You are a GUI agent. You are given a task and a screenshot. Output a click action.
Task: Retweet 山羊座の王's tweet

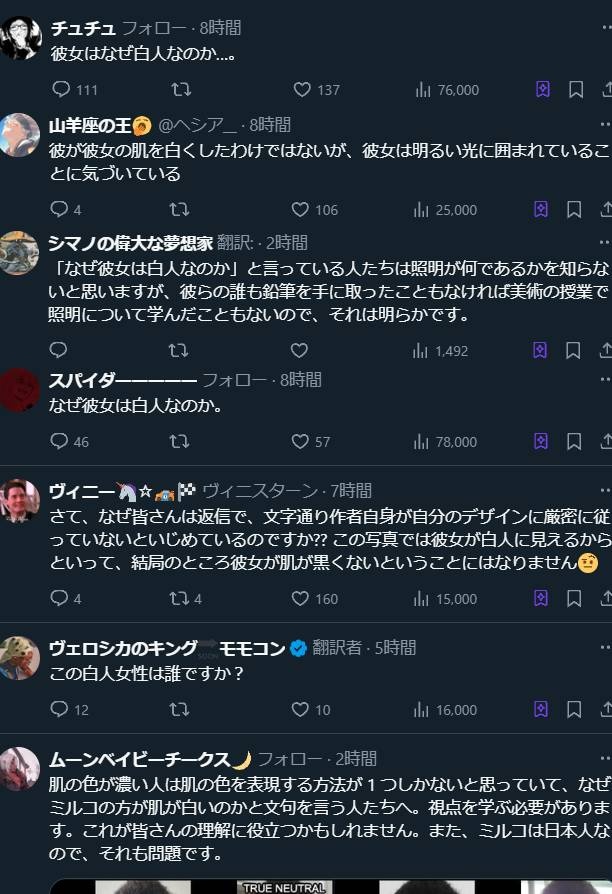click(179, 209)
